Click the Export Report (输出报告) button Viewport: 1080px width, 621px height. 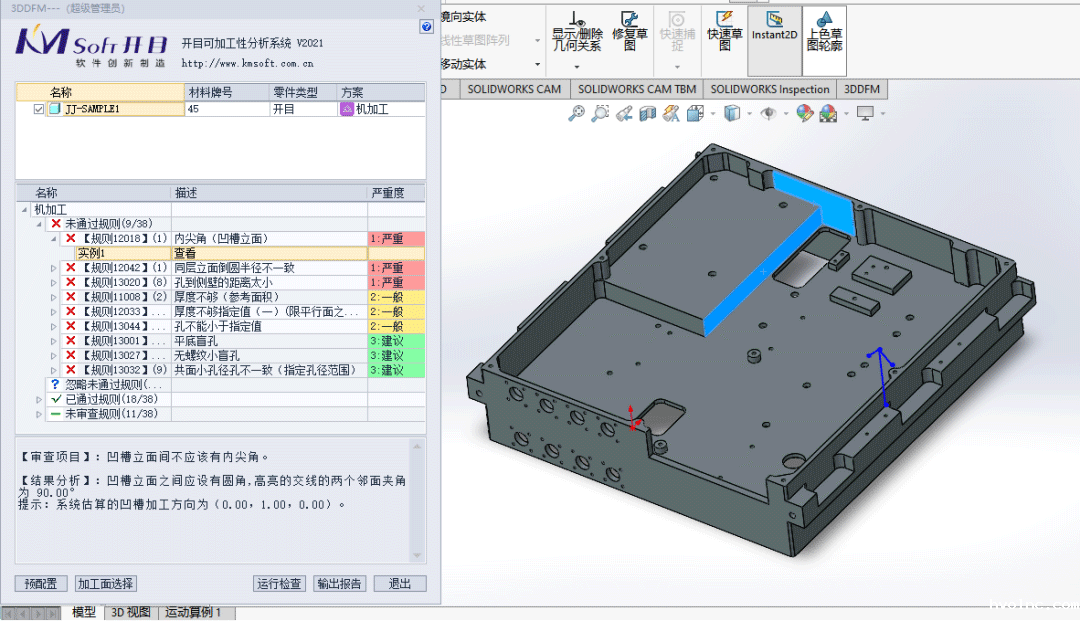click(340, 584)
